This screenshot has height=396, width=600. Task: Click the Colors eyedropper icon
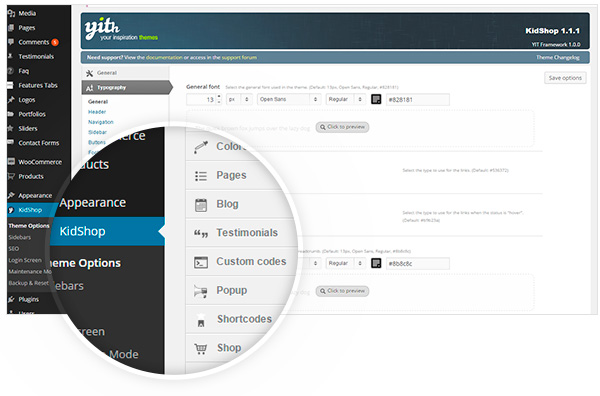(201, 147)
